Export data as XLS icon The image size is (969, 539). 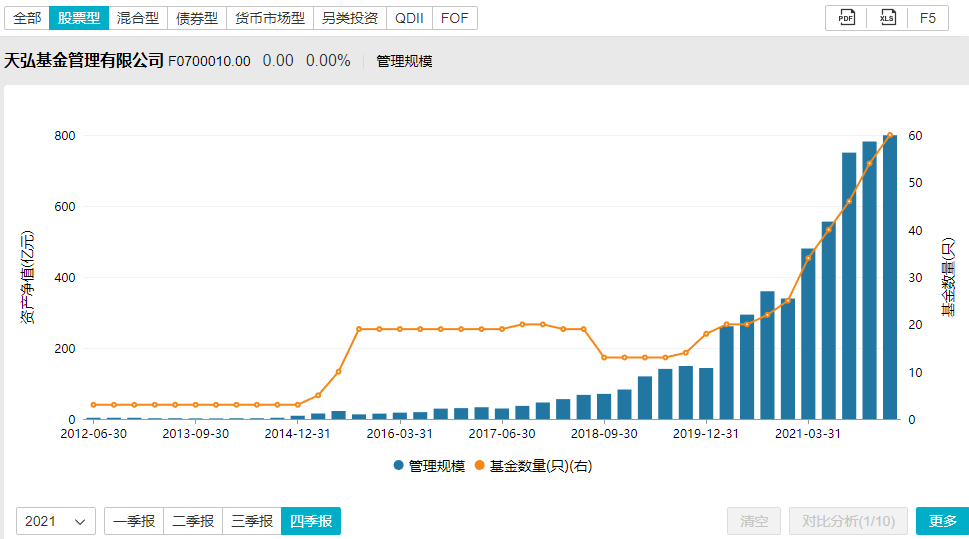coord(887,18)
